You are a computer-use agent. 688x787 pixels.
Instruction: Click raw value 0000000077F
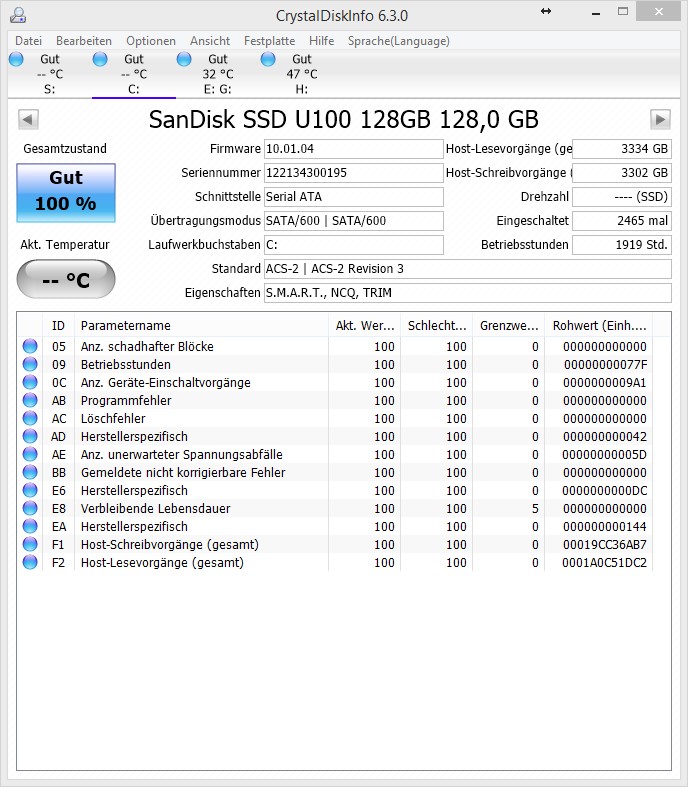click(x=605, y=364)
